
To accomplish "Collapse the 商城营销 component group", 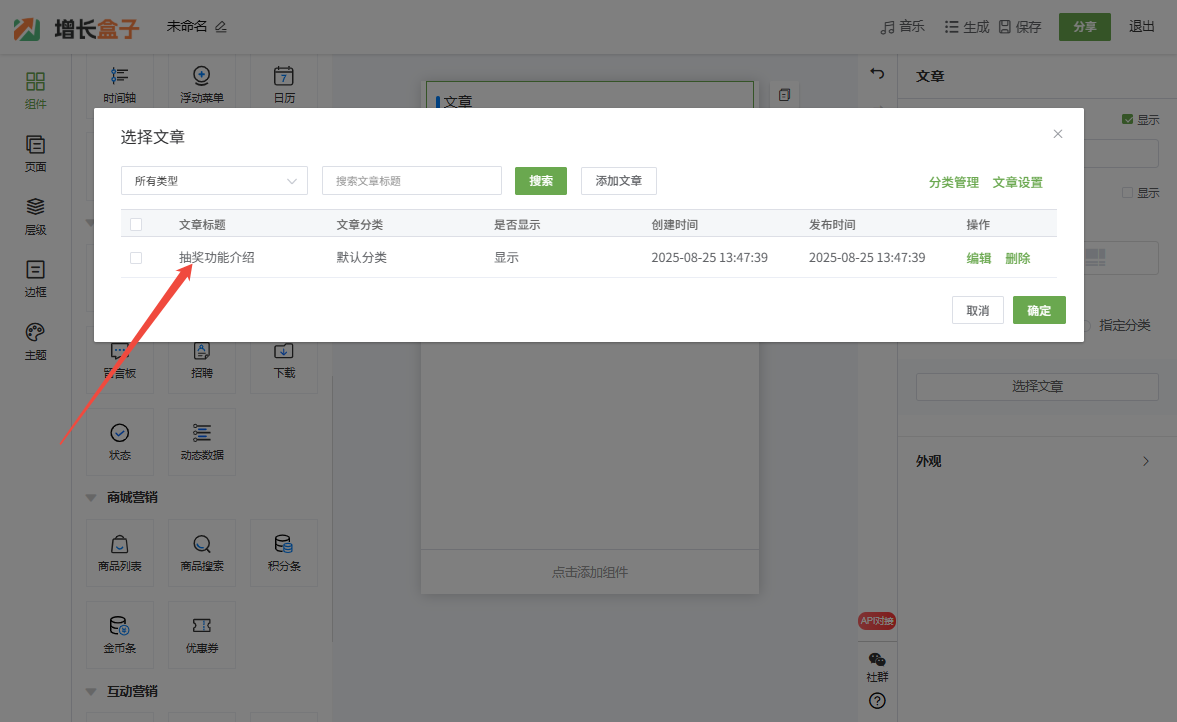I will pos(92,498).
